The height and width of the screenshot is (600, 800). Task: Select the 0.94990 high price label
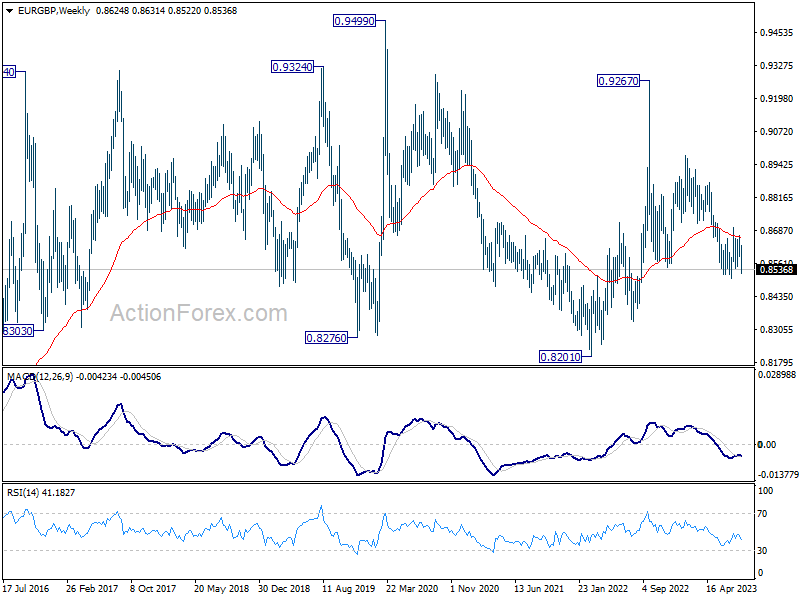354,21
